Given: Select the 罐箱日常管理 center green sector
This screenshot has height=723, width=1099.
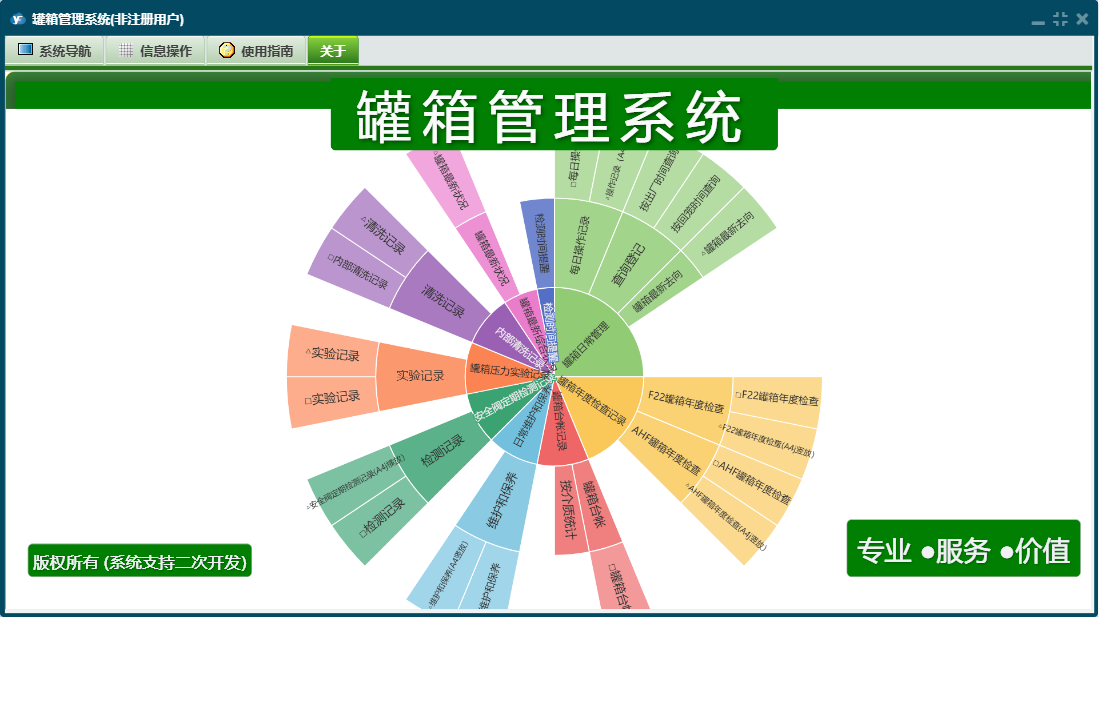Looking at the screenshot, I should tap(596, 340).
